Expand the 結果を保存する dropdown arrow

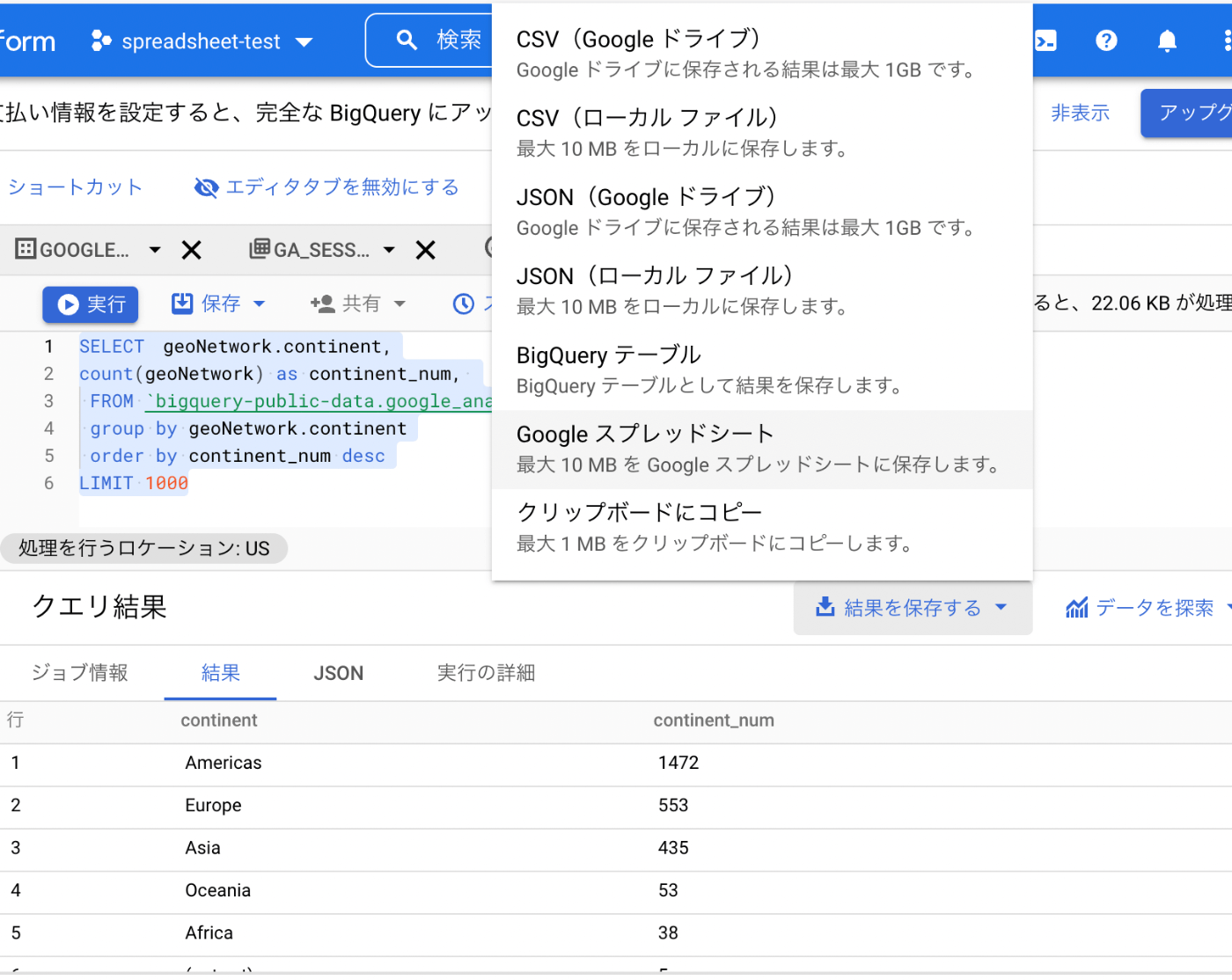tap(1001, 607)
